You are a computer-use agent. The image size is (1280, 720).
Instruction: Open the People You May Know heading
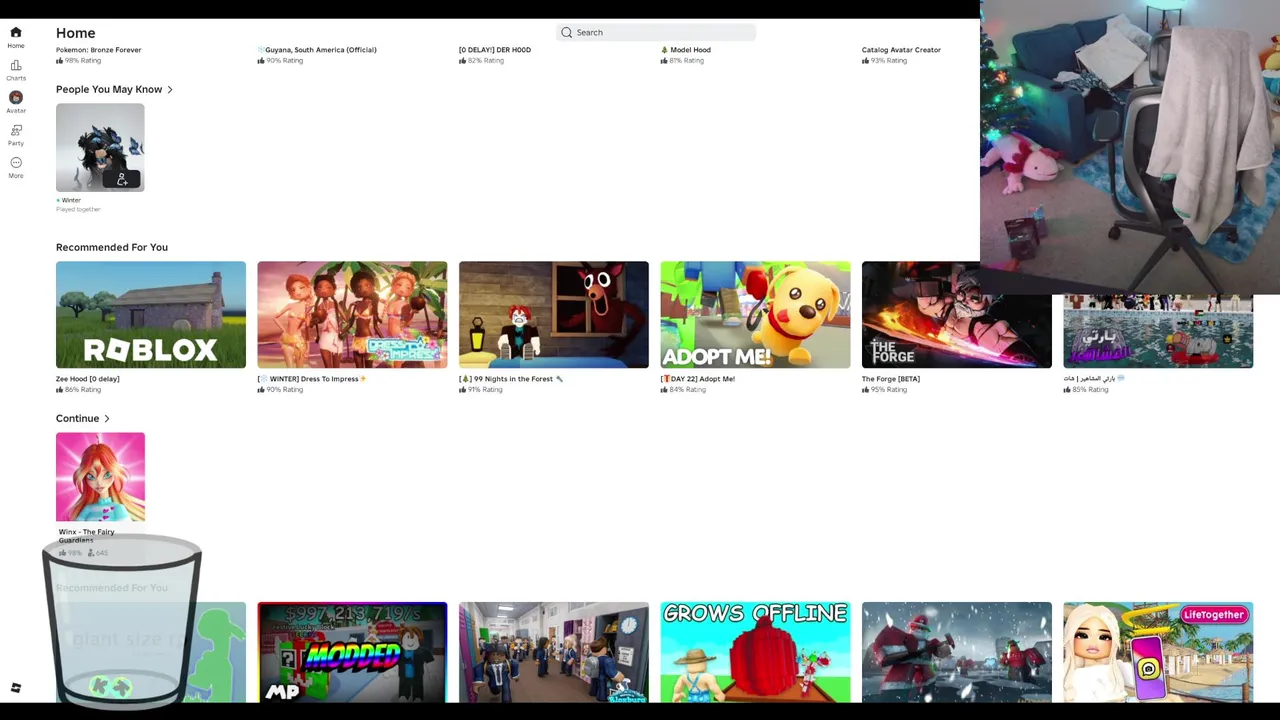(109, 89)
